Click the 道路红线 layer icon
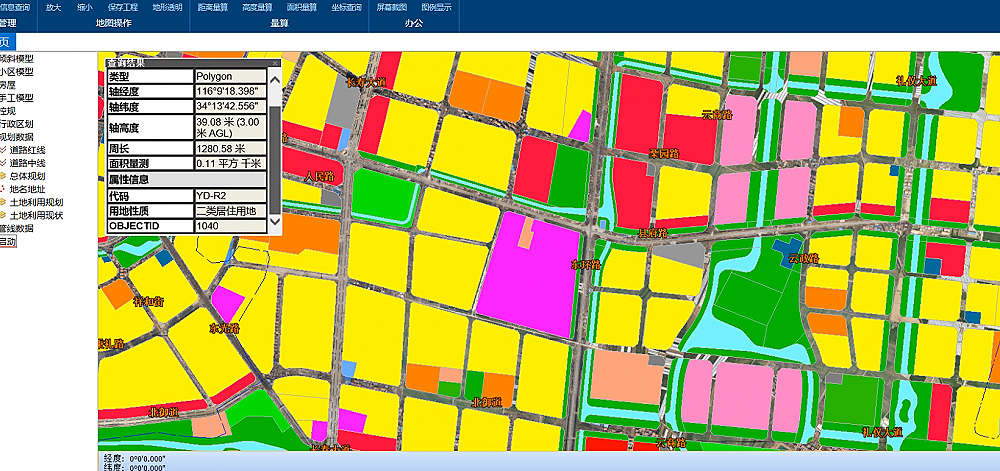Screen dimensions: 1000x471 click(3, 150)
